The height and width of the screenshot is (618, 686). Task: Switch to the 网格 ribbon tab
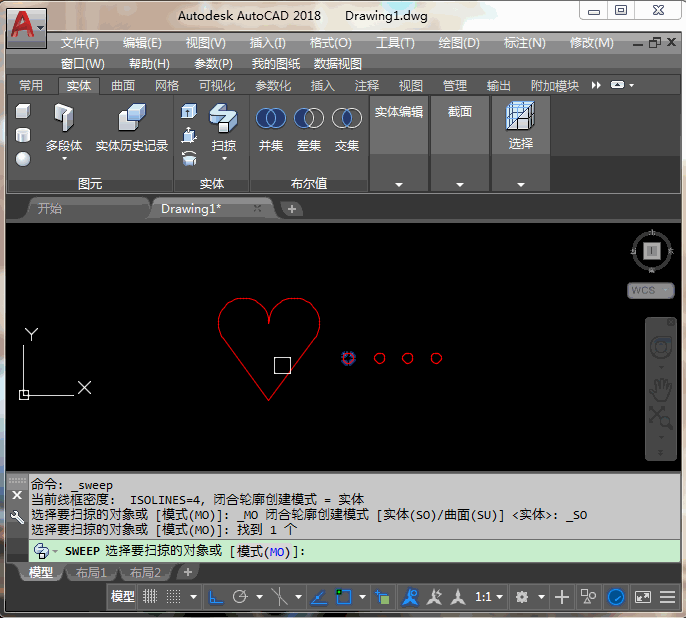167,85
